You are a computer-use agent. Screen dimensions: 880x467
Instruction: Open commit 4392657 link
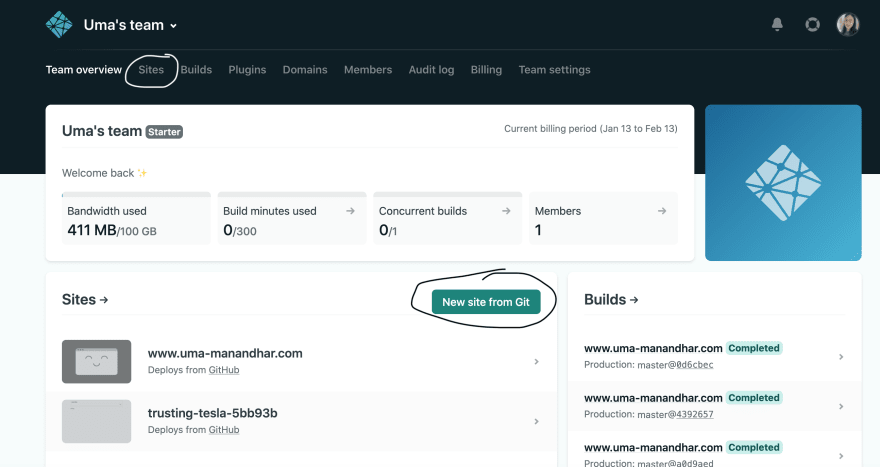(x=695, y=414)
